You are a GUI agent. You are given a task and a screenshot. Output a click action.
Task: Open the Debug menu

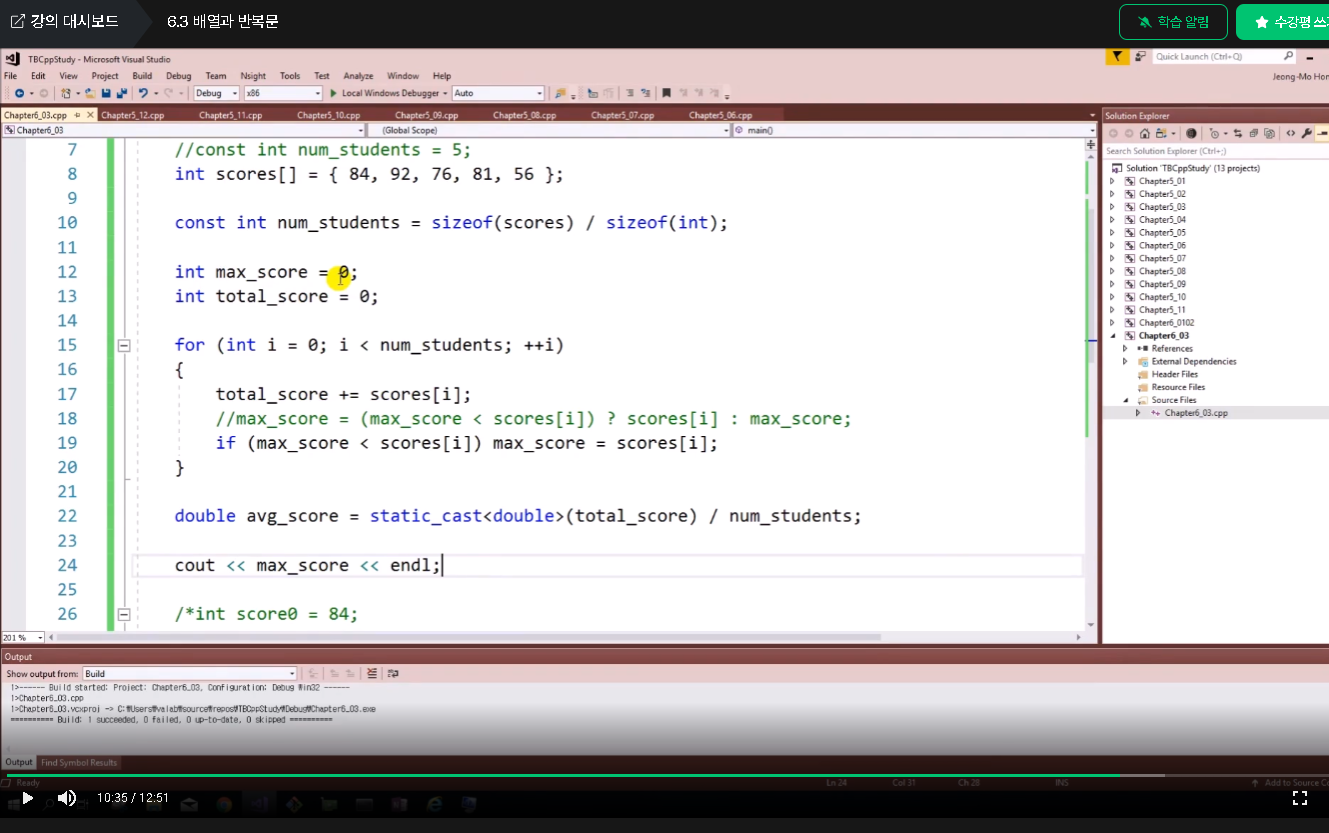click(178, 76)
